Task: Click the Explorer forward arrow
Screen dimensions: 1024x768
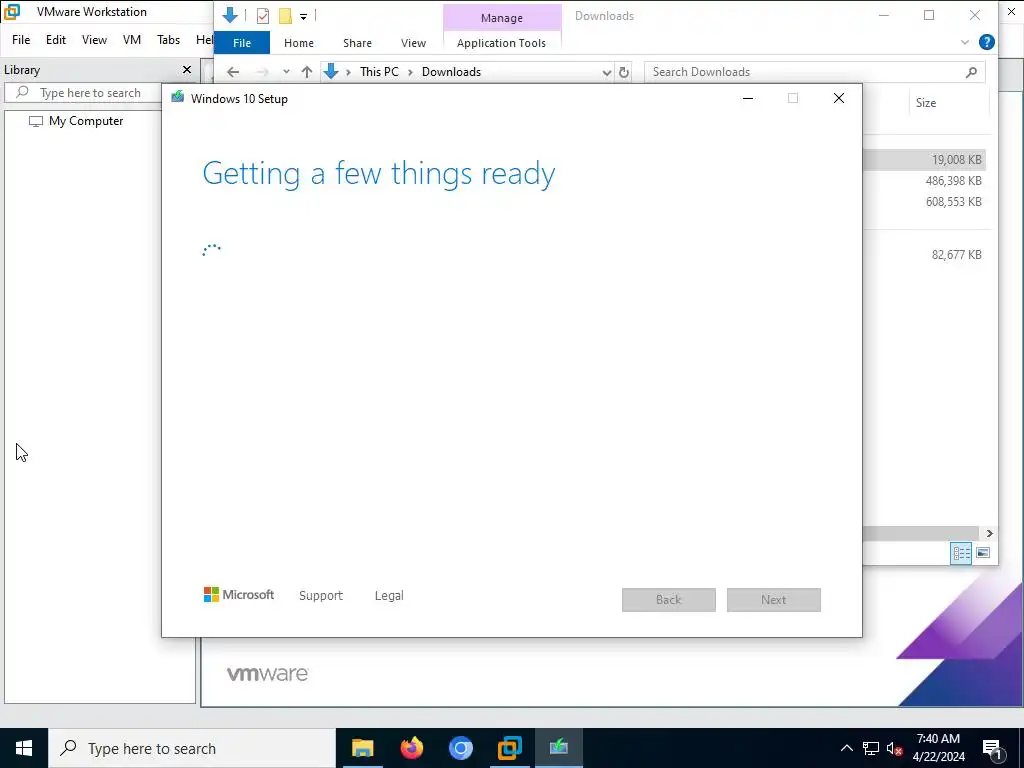Action: [262, 72]
